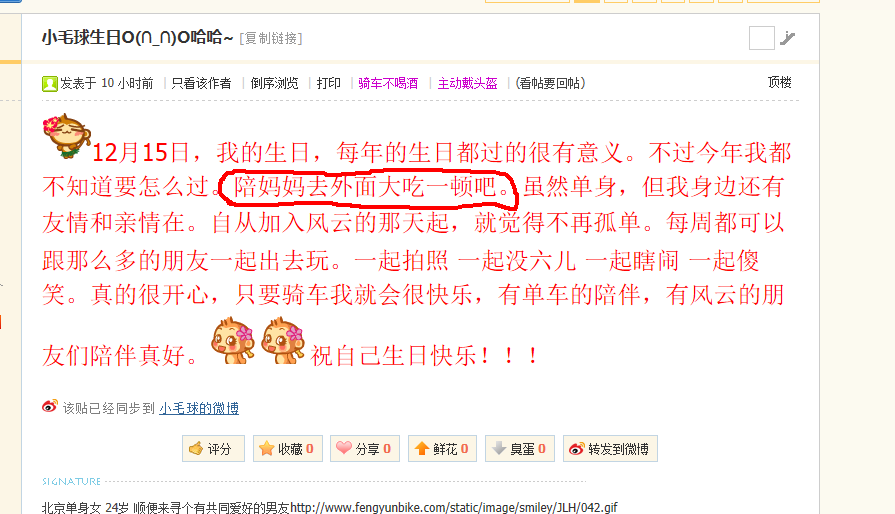Filter posts with 只看该作者

click(201, 83)
